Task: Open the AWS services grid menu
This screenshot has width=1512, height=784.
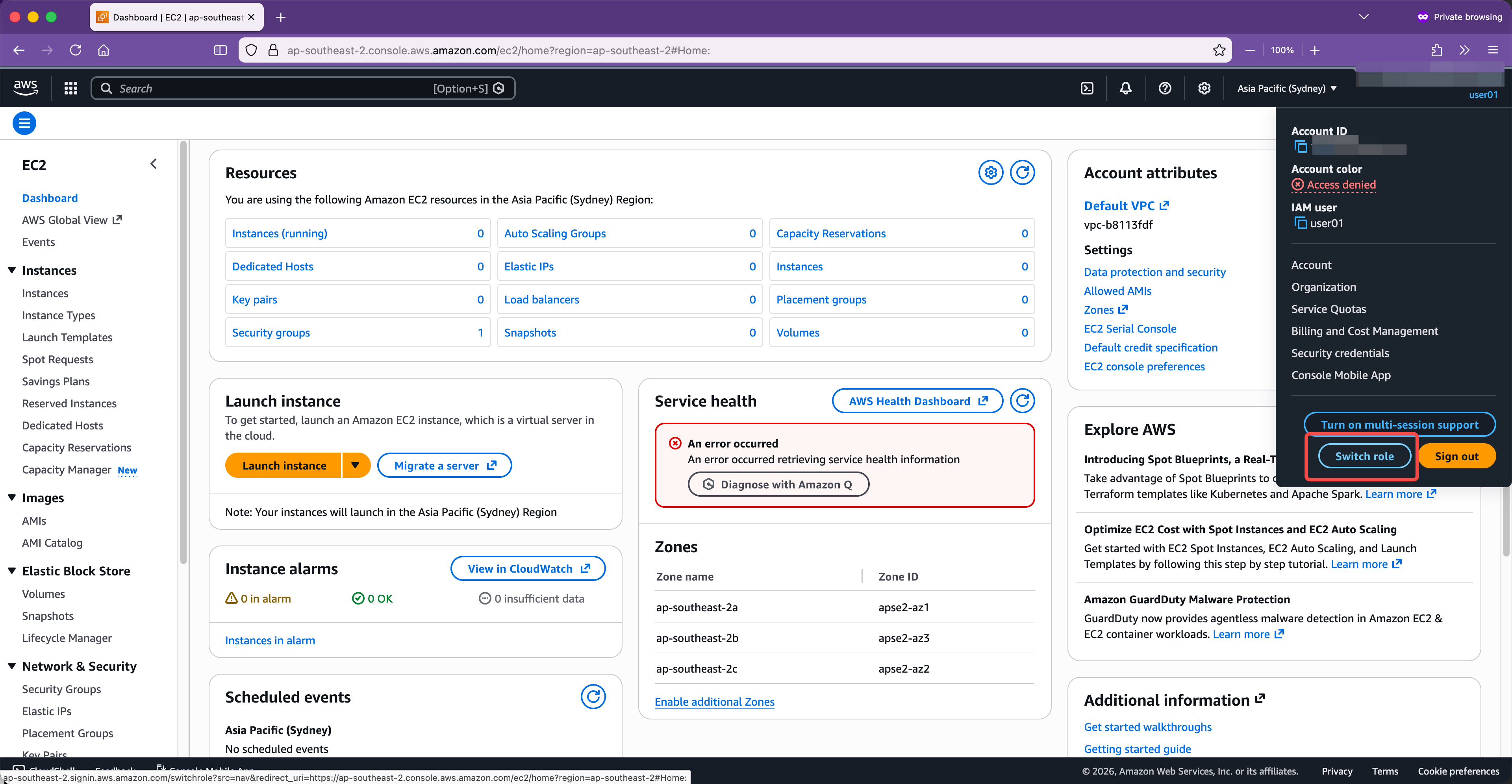Action: [x=71, y=88]
